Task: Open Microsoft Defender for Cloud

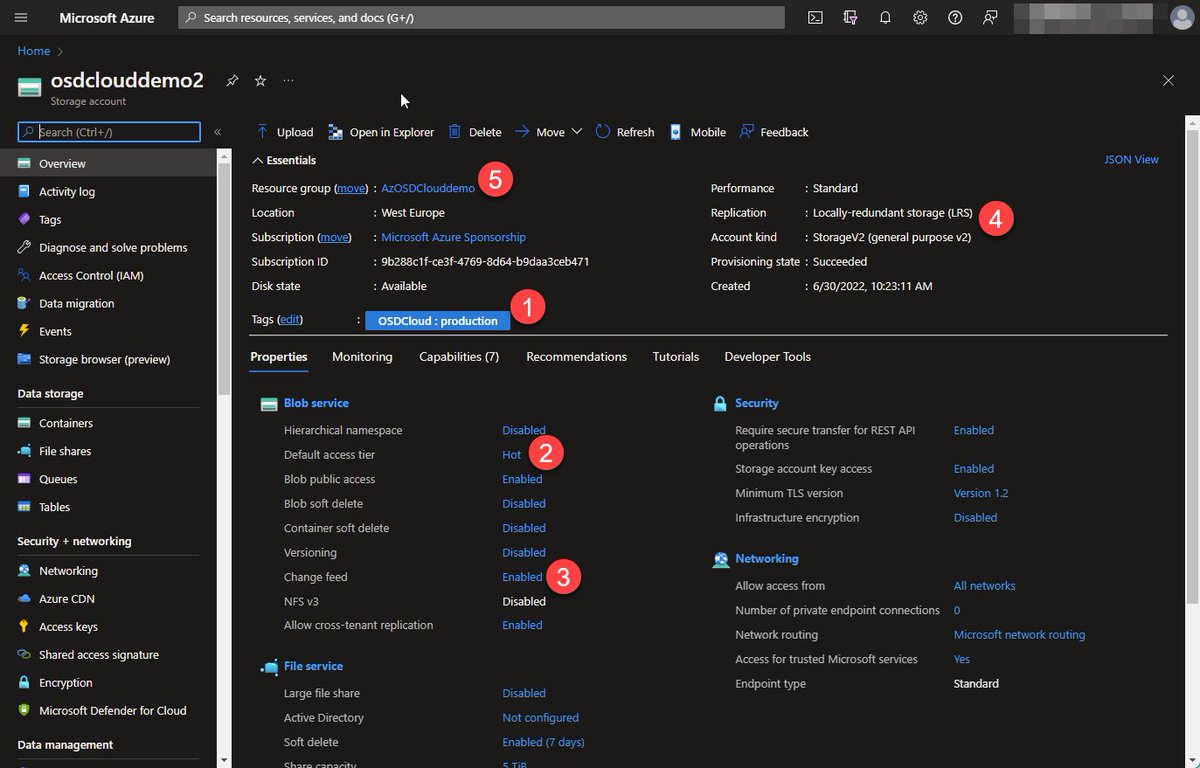Action: [x=113, y=711]
